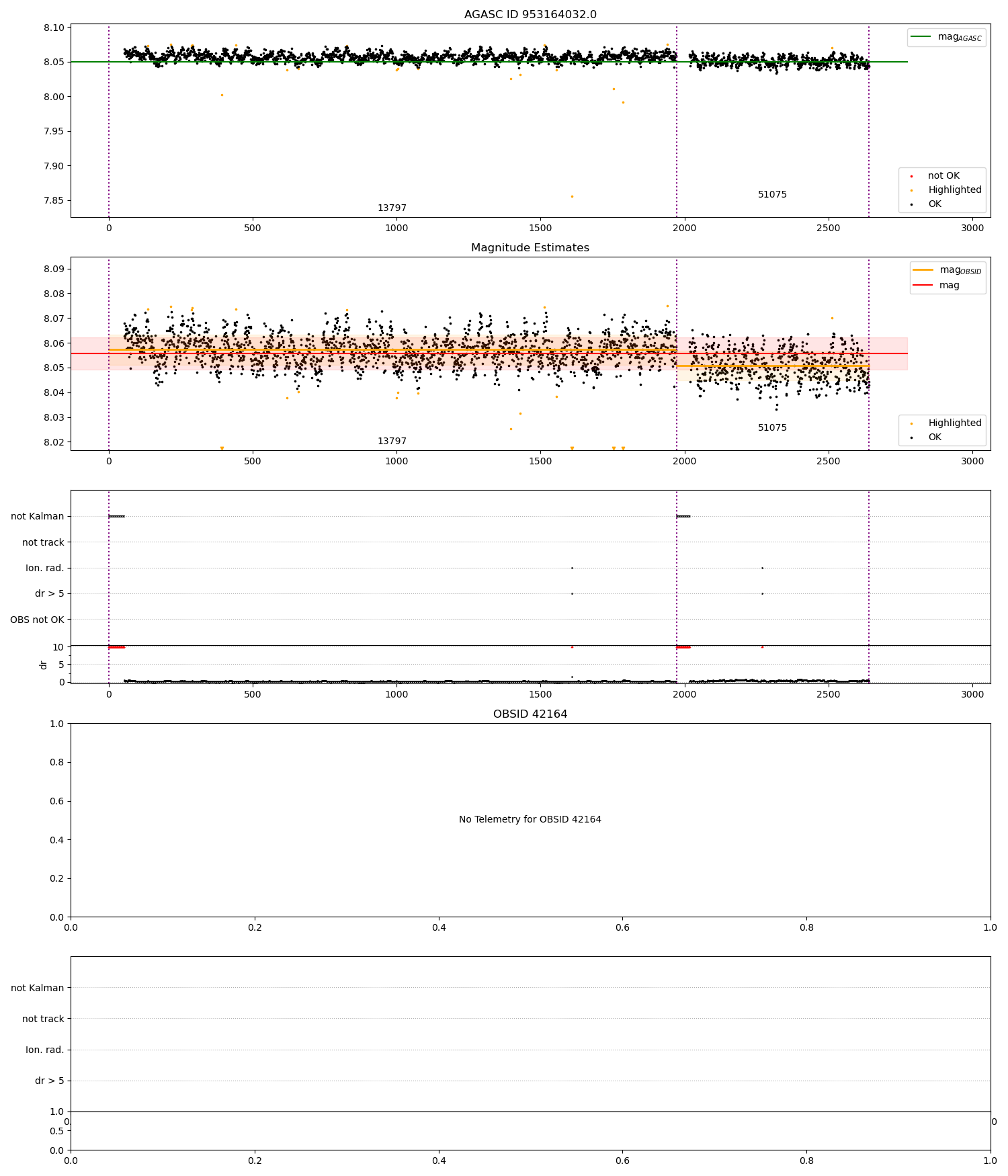This screenshot has height=1176, width=1008.
Task: Select "OK" in the Magnitude Estimates legend
Action: pyautogui.click(x=934, y=437)
